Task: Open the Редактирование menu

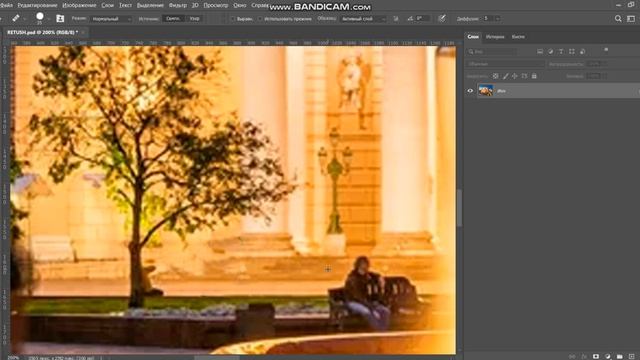Action: click(x=37, y=5)
